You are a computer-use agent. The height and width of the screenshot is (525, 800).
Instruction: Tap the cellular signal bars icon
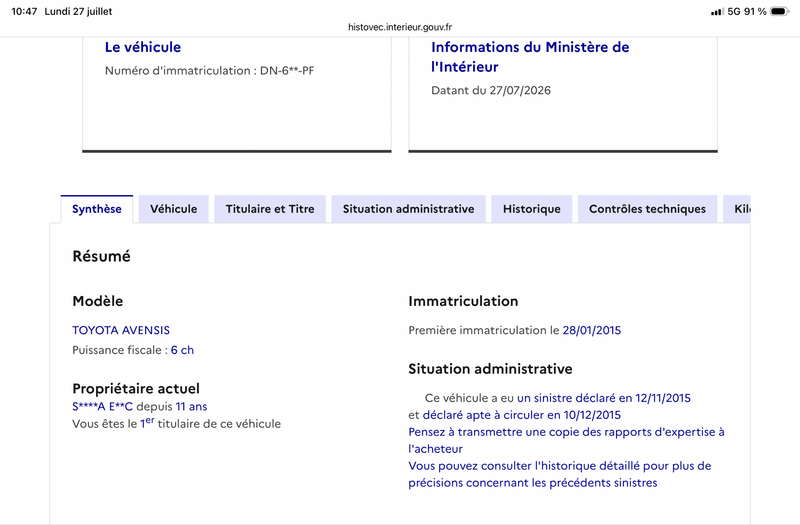pos(717,12)
